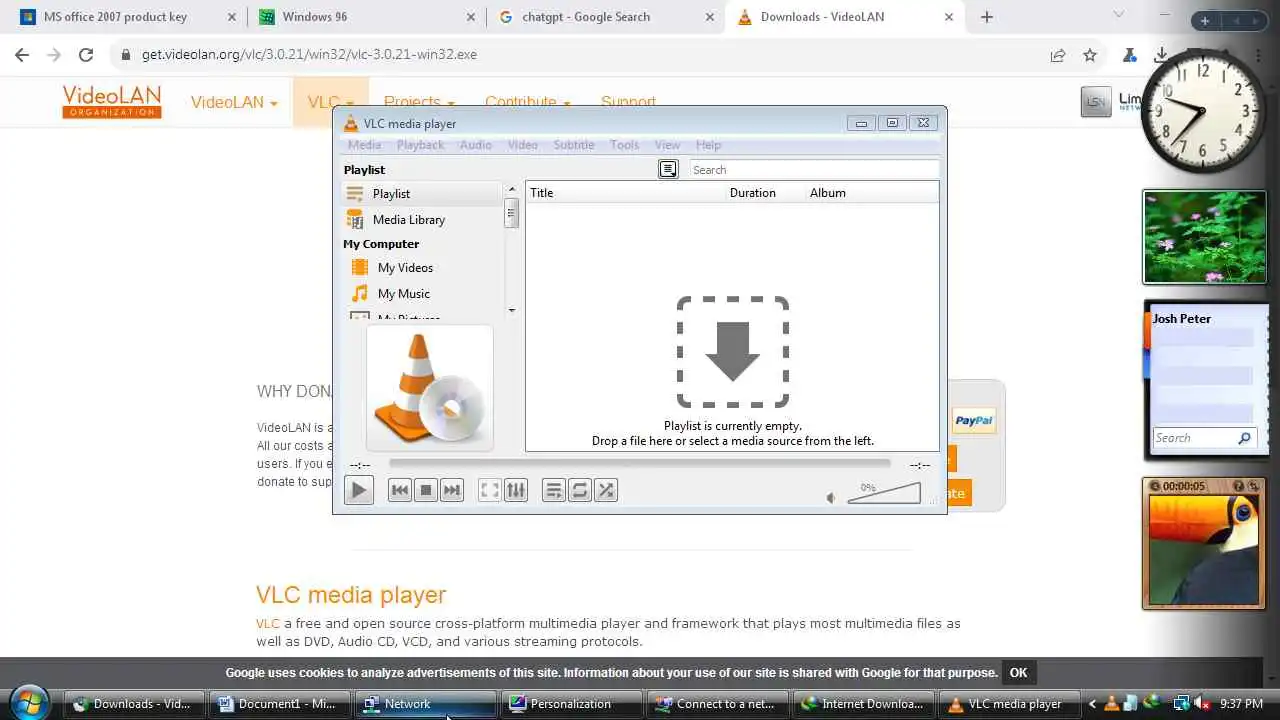
Task: Switch to Internet Download taskbar button
Action: 863,704
